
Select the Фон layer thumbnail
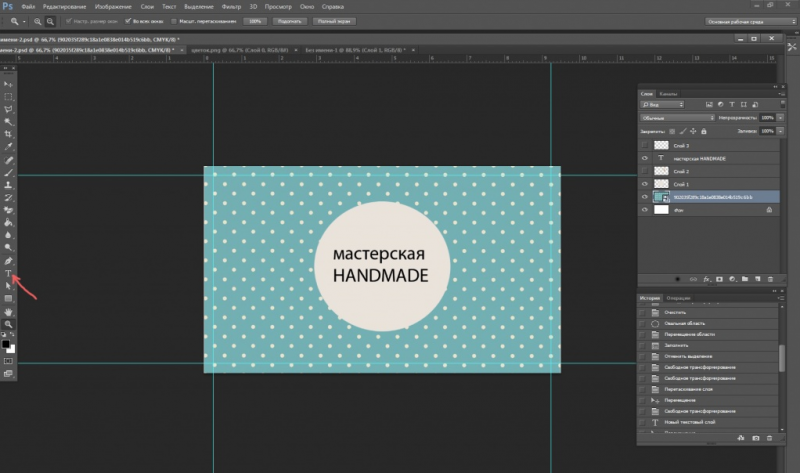coord(661,211)
